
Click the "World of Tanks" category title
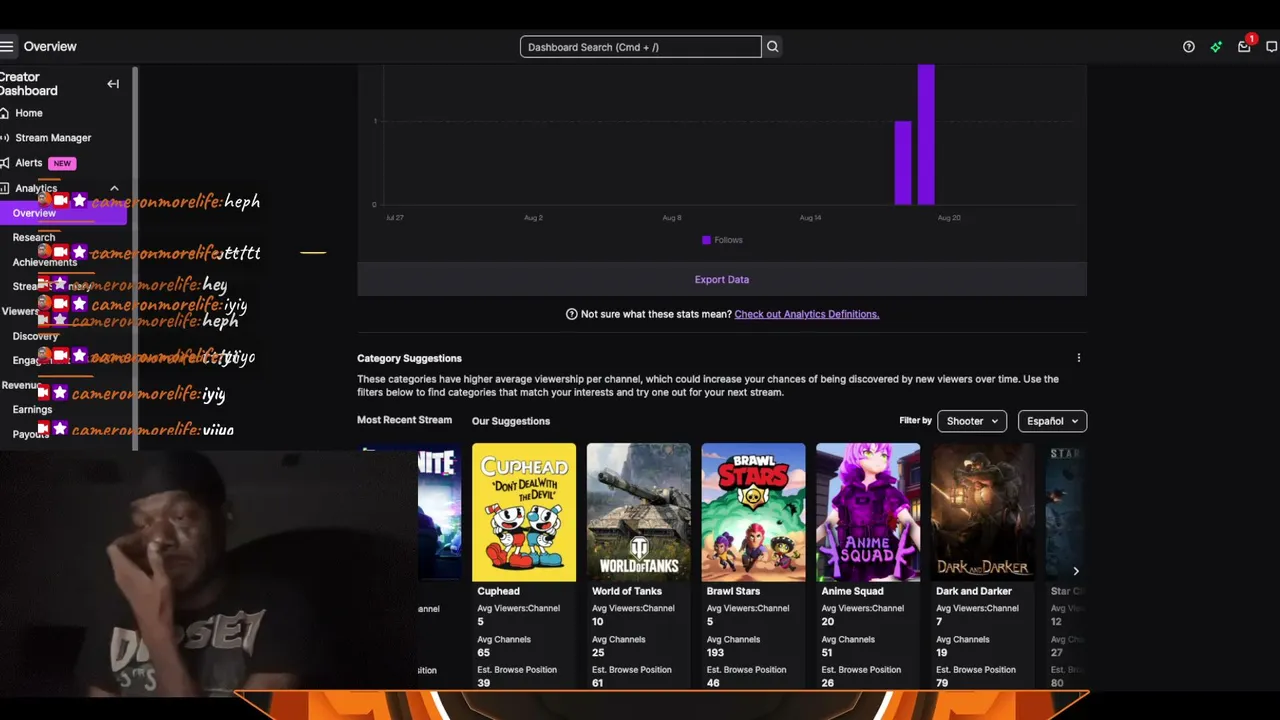tap(627, 591)
